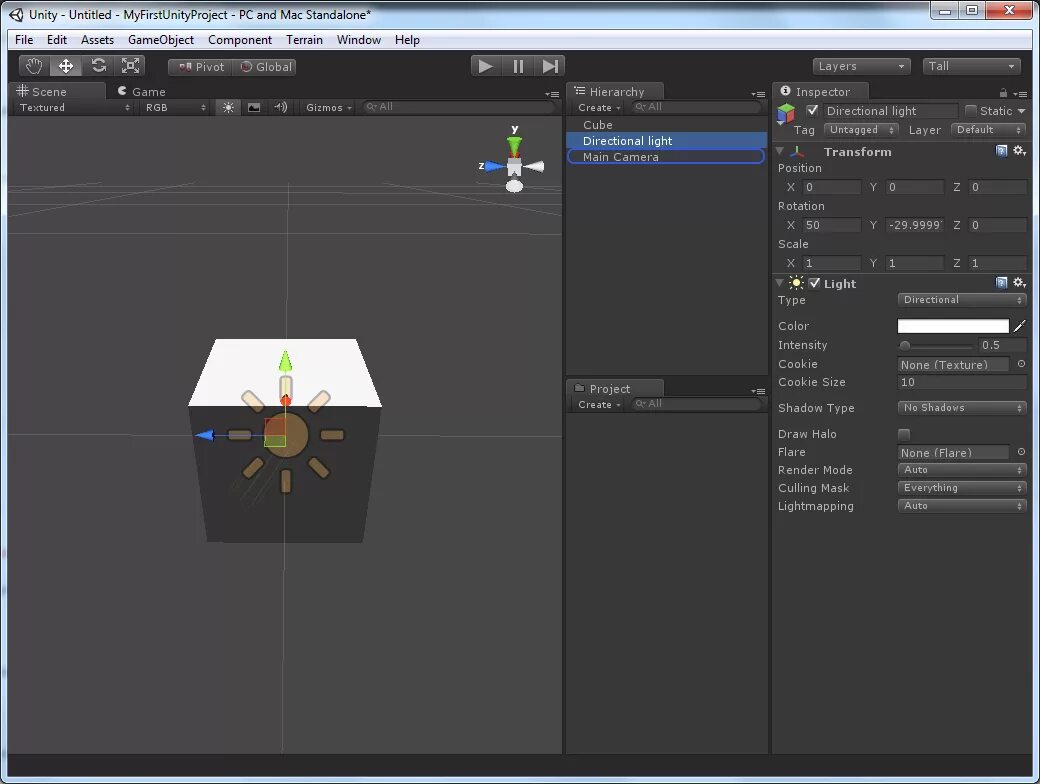Open the Transform help icon
Screen dimensions: 1040x784
click(x=1002, y=151)
